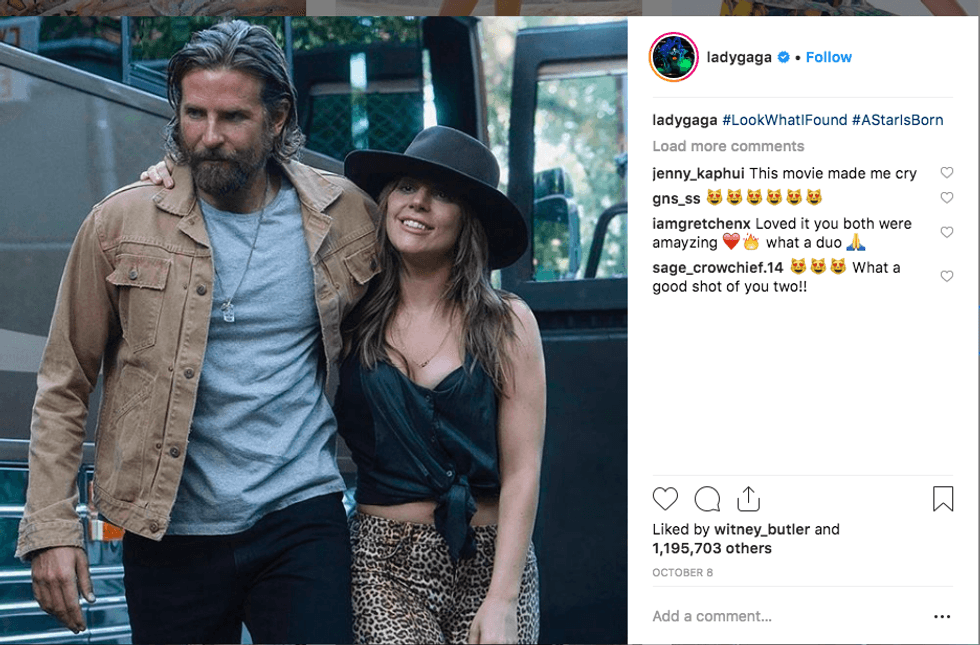Expand Load more comments
Viewport: 980px width, 645px height.
pos(728,146)
